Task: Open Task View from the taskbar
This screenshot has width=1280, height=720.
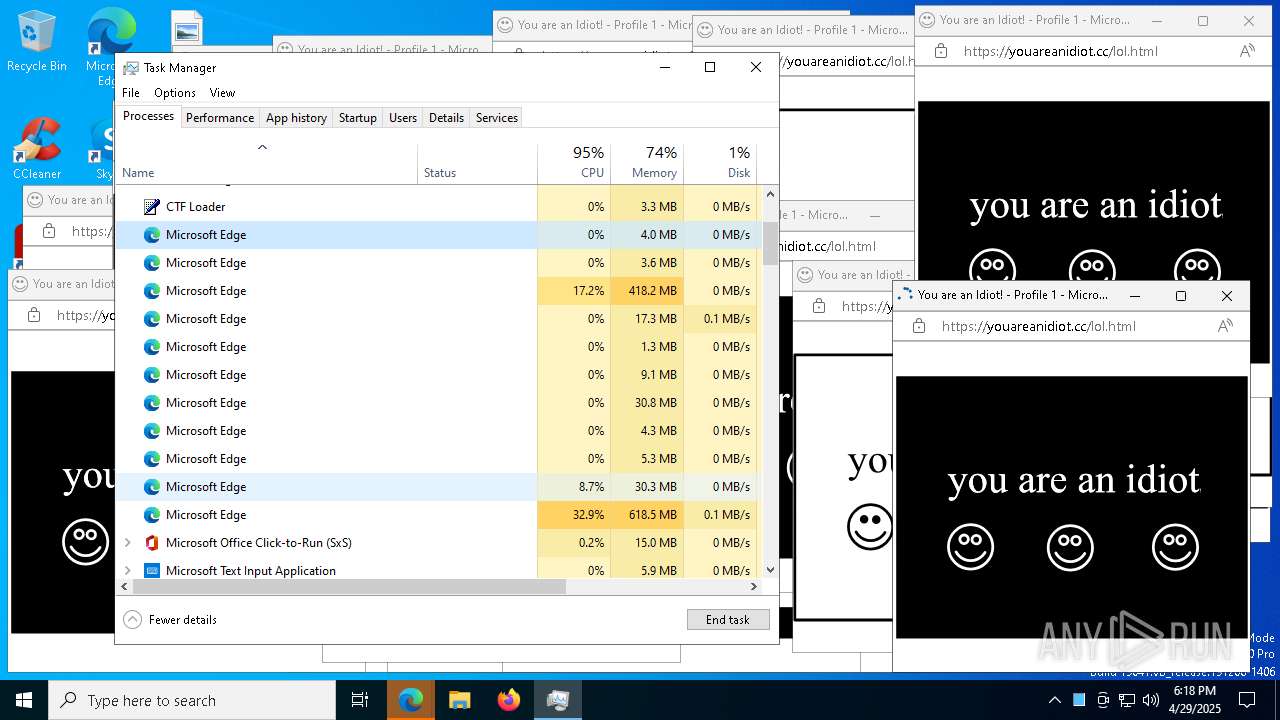Action: point(360,700)
